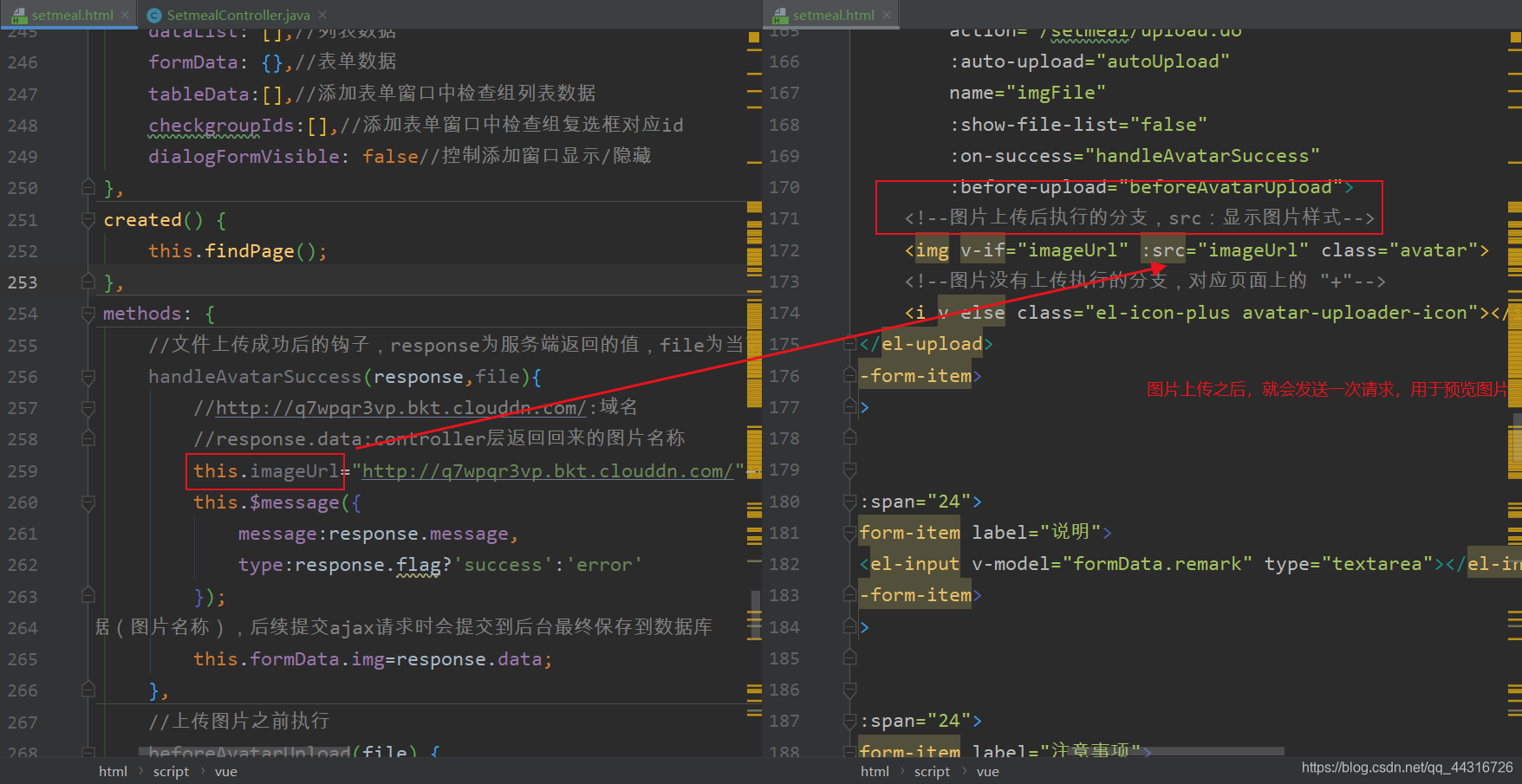Toggle fold marker on right line 183
Screen dimensions: 1522x784
pyautogui.click(x=849, y=595)
